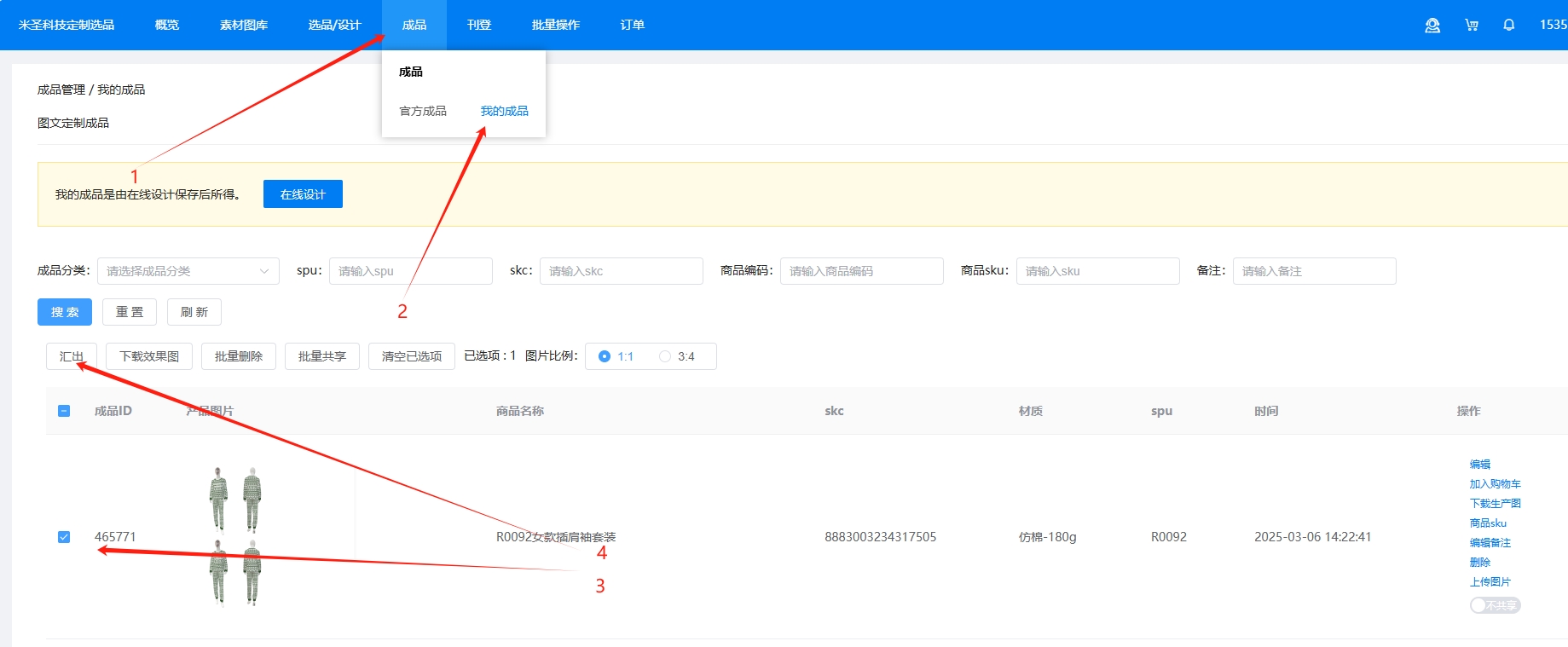Choose 官方成品 from the dropdown menu
Image resolution: width=1568 pixels, height=647 pixels.
point(423,111)
